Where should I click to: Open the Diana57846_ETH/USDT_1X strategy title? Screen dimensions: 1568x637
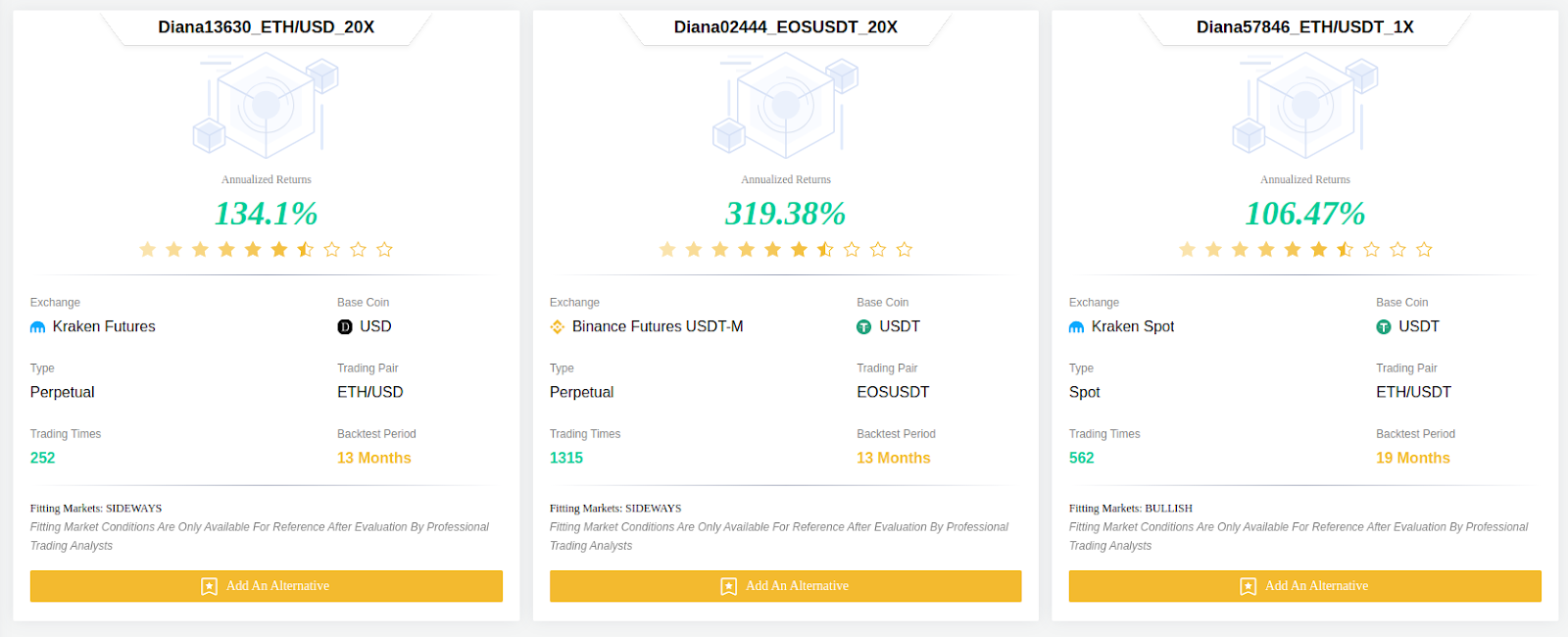(x=1305, y=27)
